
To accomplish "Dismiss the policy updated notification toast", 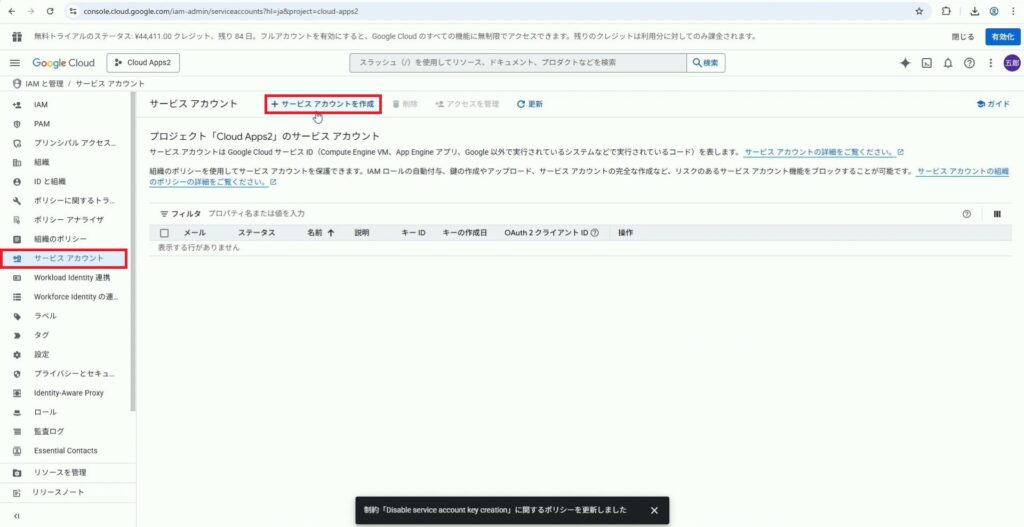I will pos(654,510).
